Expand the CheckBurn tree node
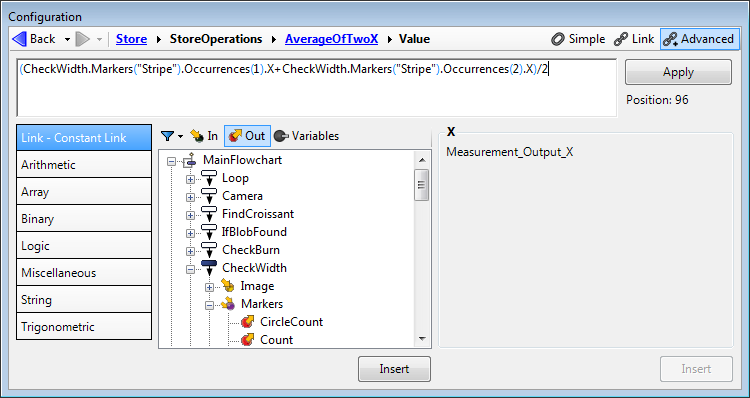The width and height of the screenshot is (750, 398). point(190,252)
